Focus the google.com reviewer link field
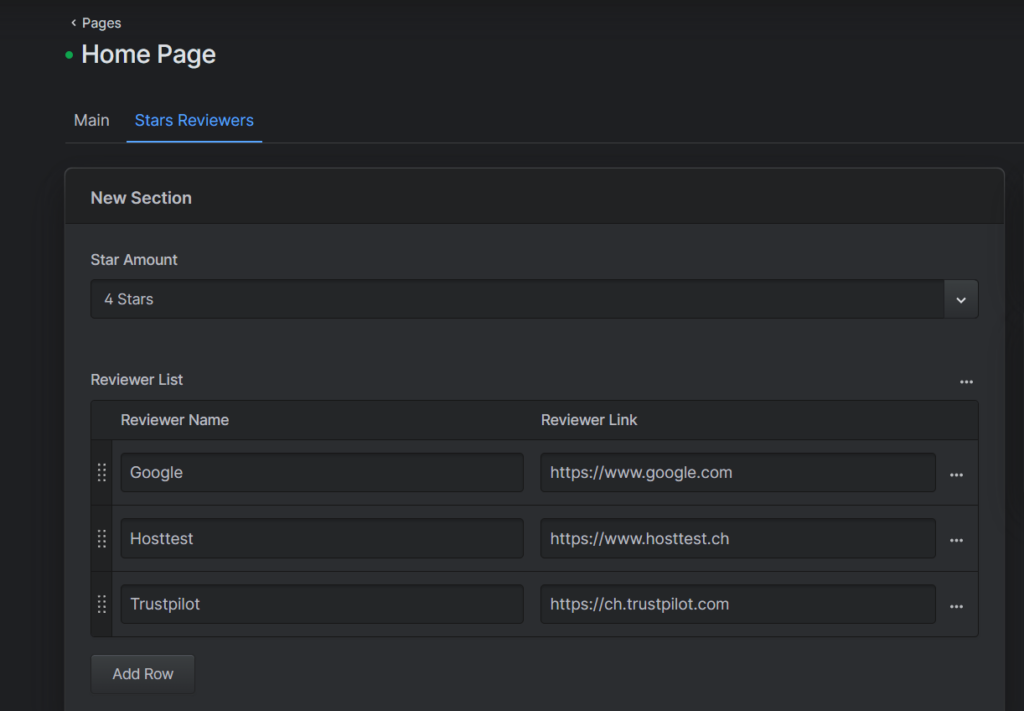Screen dimensions: 1024x711 click(737, 473)
